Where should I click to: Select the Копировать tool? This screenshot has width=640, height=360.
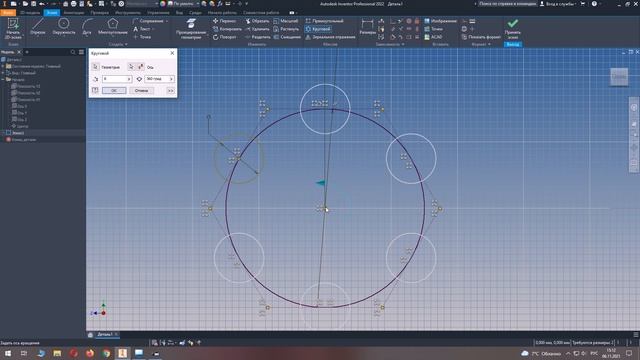pos(227,29)
